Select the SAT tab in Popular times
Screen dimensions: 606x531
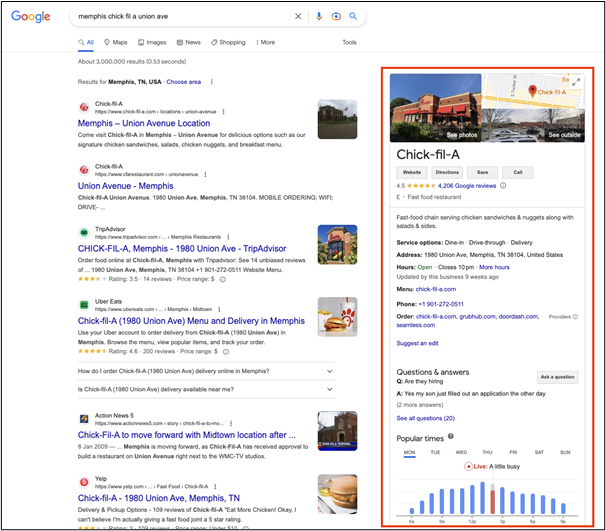pyautogui.click(x=540, y=452)
